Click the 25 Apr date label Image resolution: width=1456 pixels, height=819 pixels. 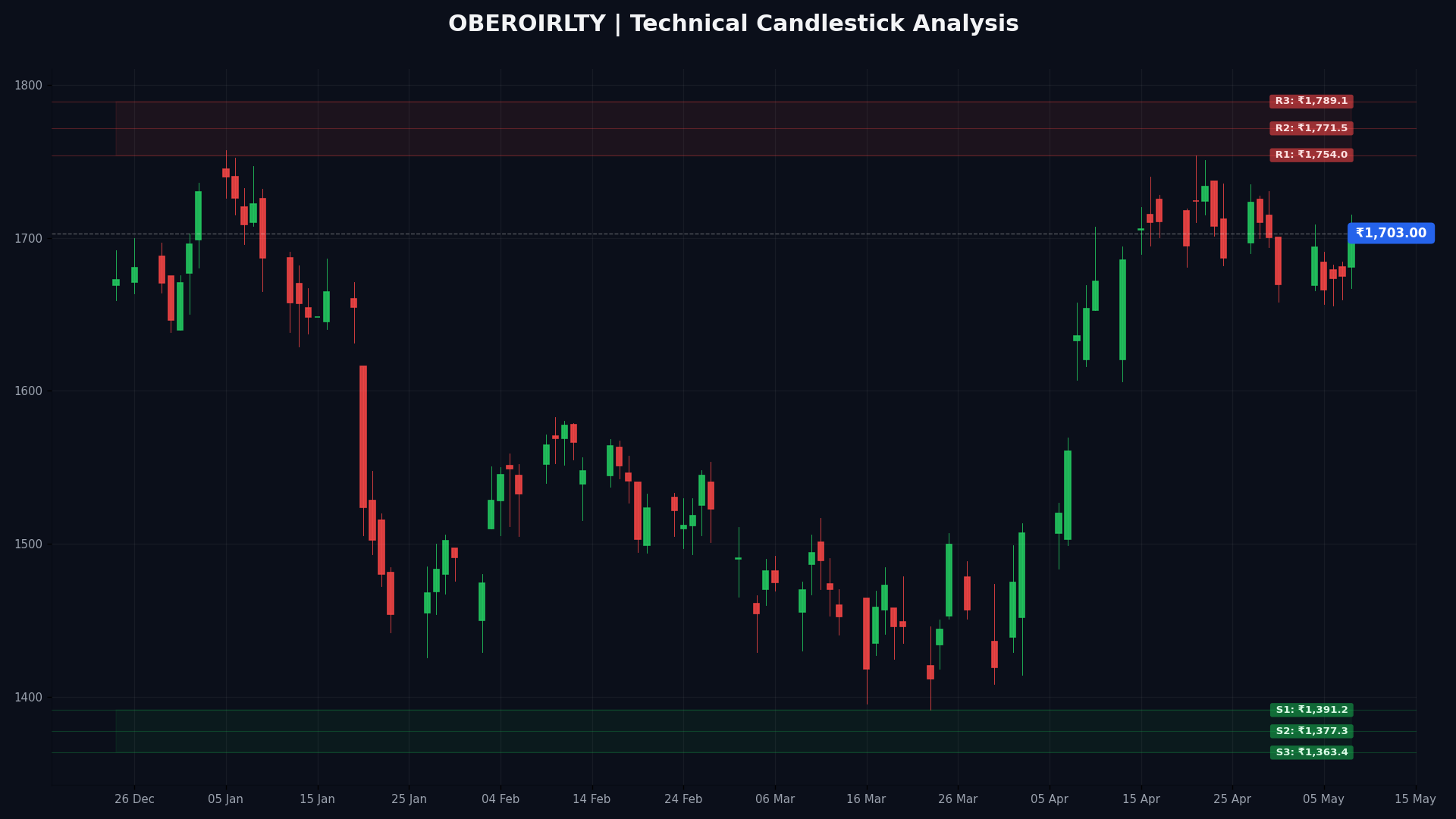tap(1232, 799)
